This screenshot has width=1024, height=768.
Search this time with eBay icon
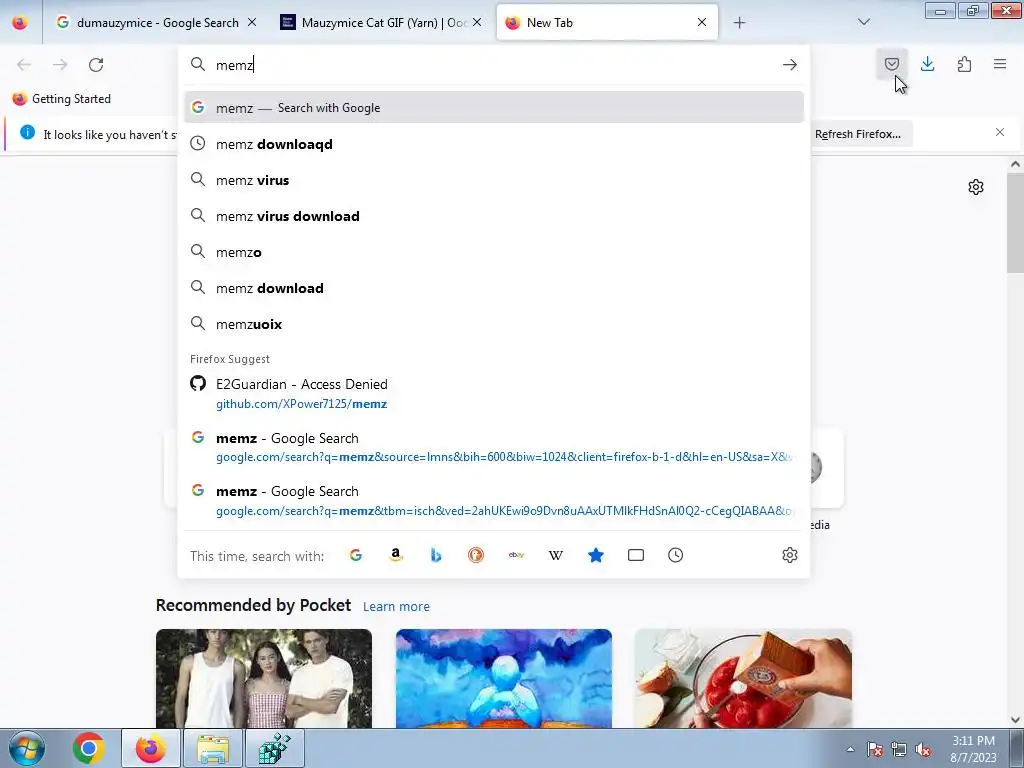516,555
